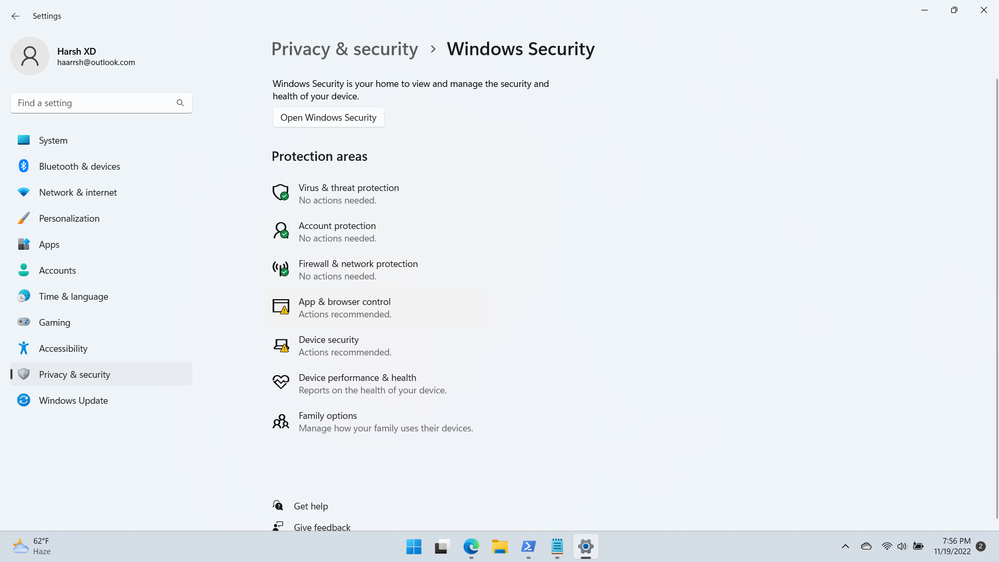This screenshot has width=999, height=562.
Task: Click the Bluetooth icon in sidebar
Action: [24, 166]
